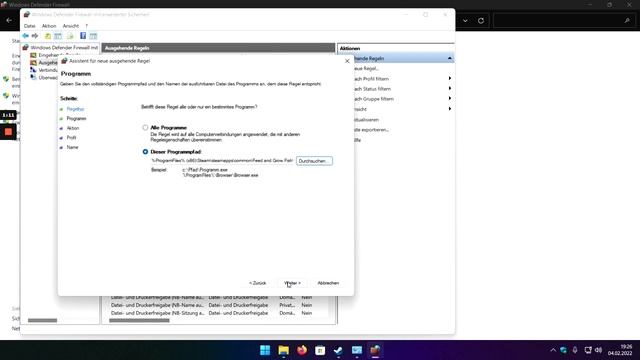Screen dimensions: 640x360
Task: Collapse the Ausgehende Regeln actions section
Action: (x=449, y=58)
